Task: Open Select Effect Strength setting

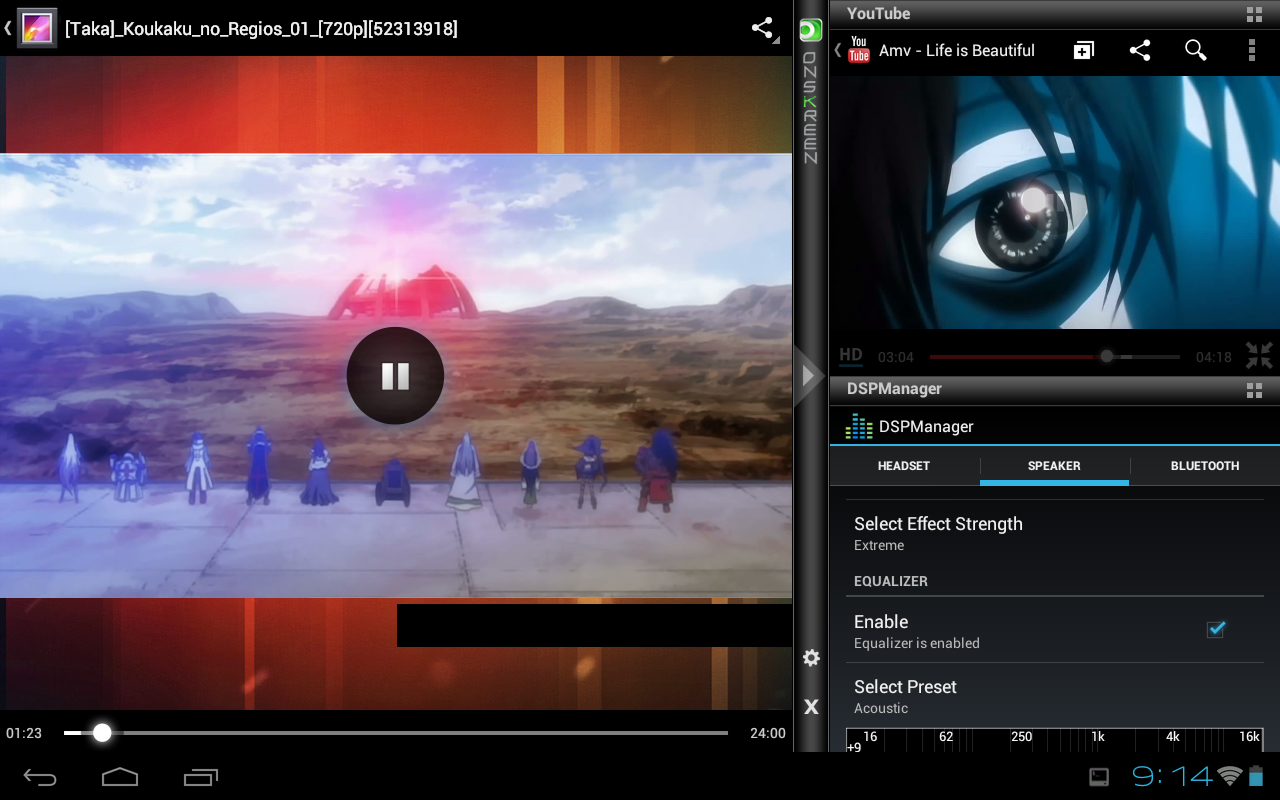Action: point(1055,533)
